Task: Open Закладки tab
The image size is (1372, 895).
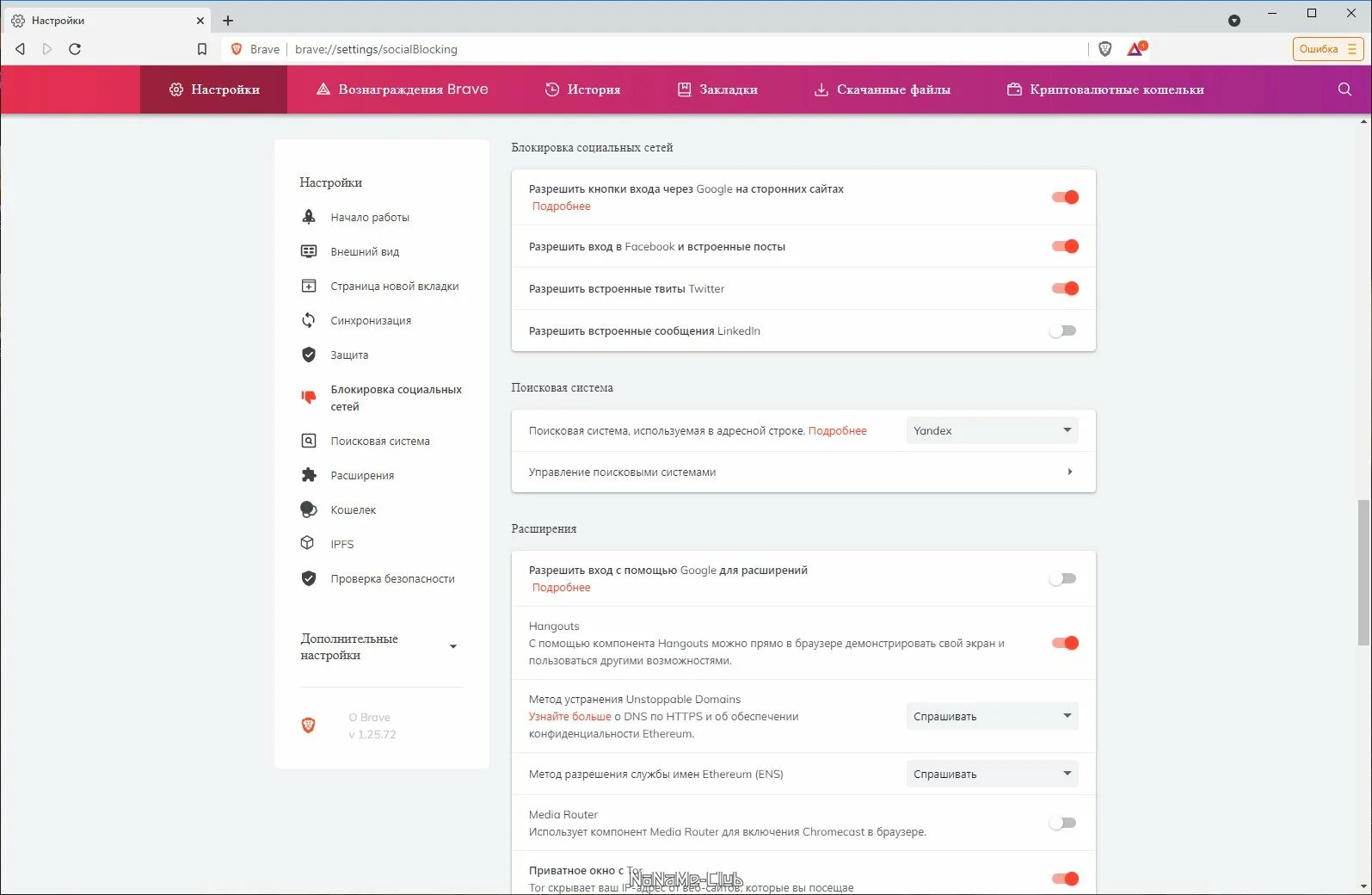Action: [x=717, y=89]
